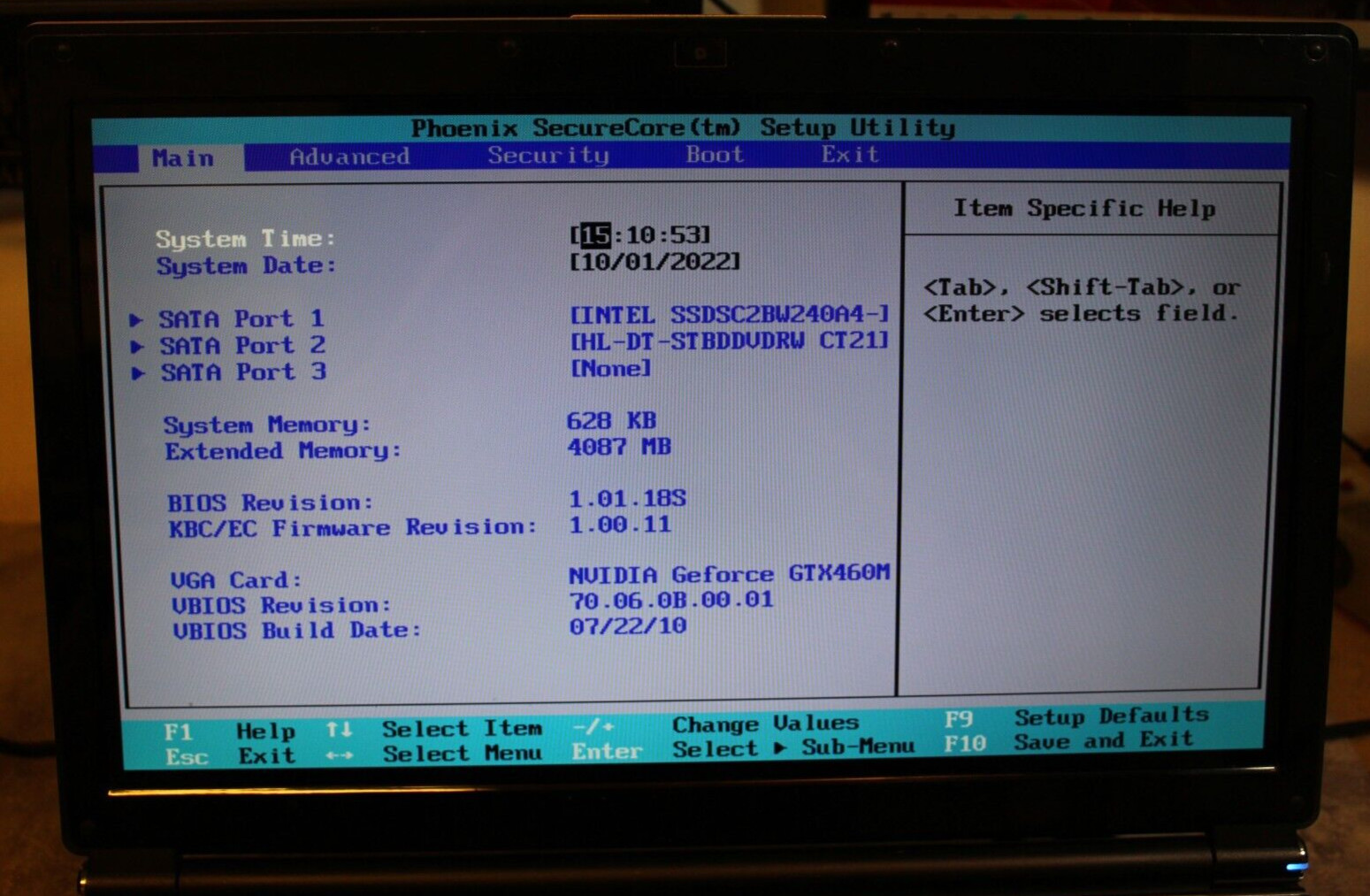Select the SATA Port 1 entry
The height and width of the screenshot is (896, 1370).
(x=241, y=318)
